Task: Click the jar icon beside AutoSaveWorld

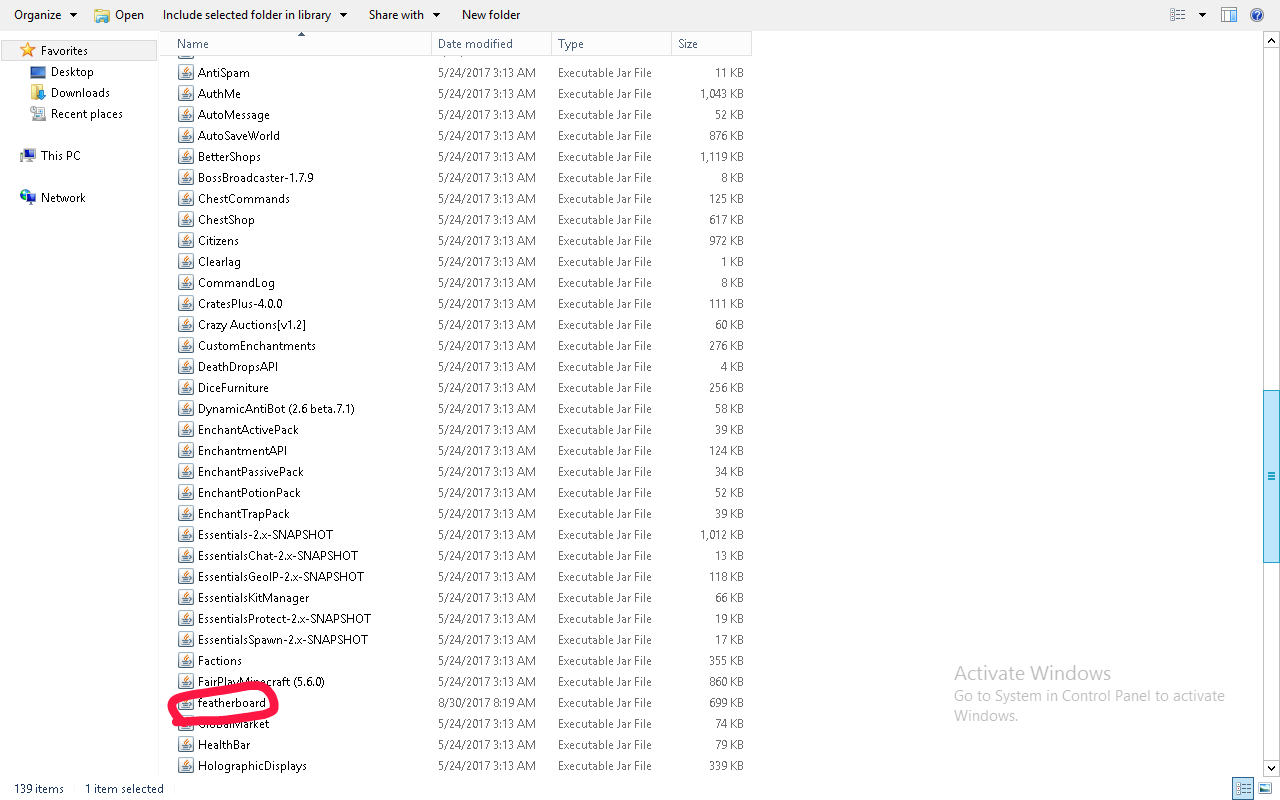Action: (x=185, y=136)
